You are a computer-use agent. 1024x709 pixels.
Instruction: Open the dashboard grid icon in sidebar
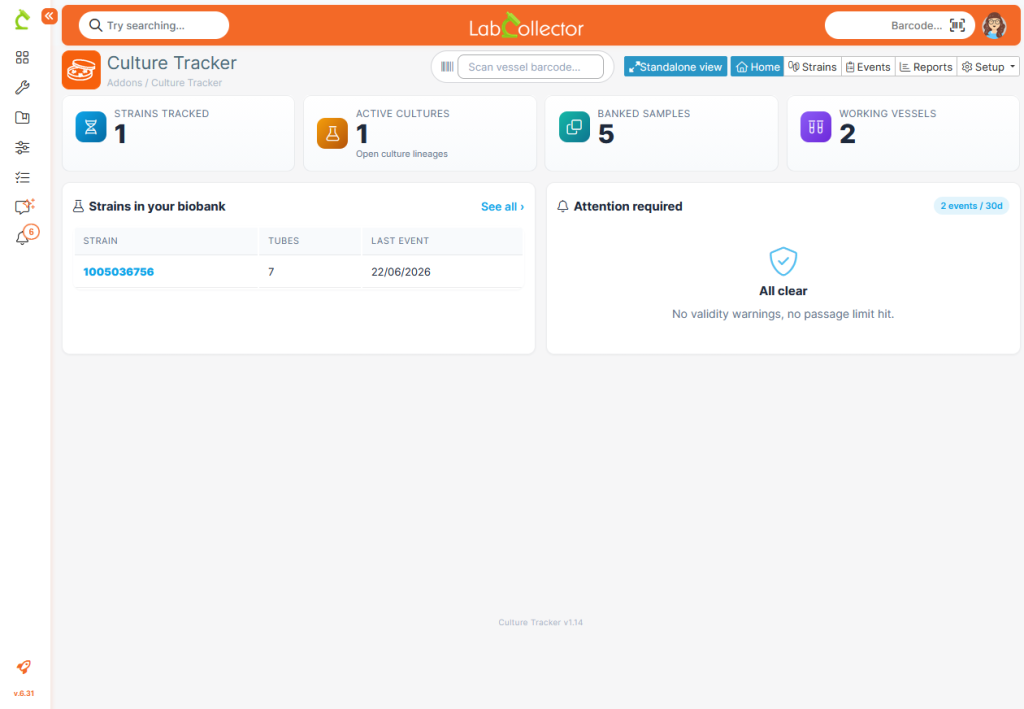click(22, 57)
